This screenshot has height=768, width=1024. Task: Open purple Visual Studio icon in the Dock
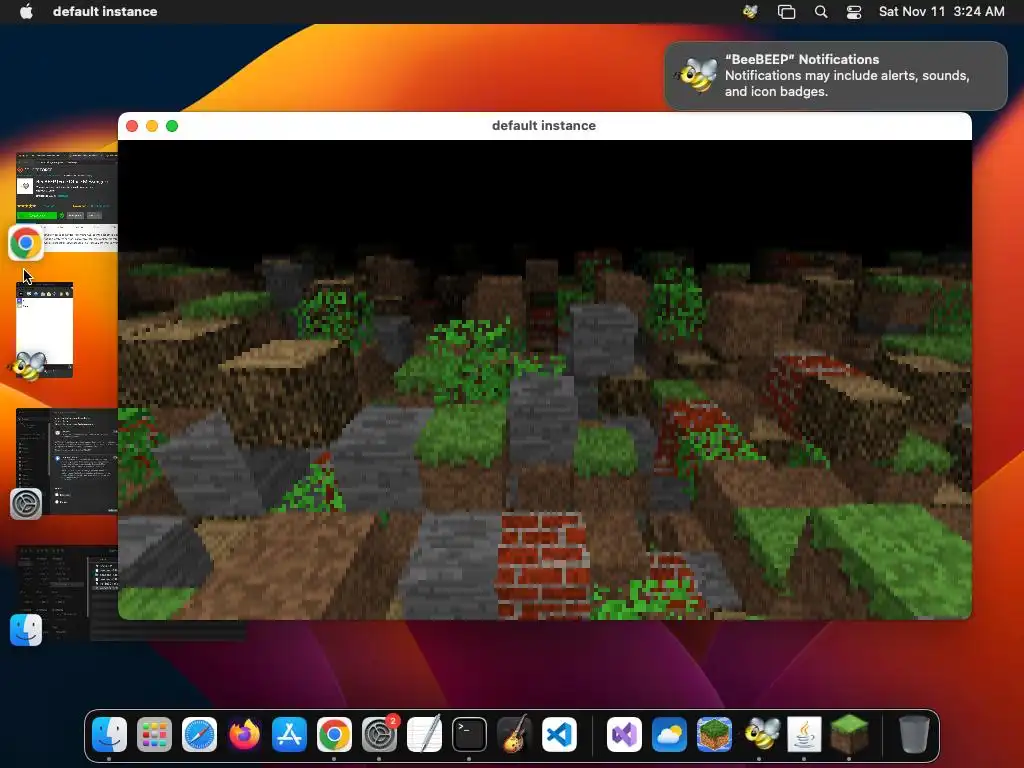click(x=624, y=735)
